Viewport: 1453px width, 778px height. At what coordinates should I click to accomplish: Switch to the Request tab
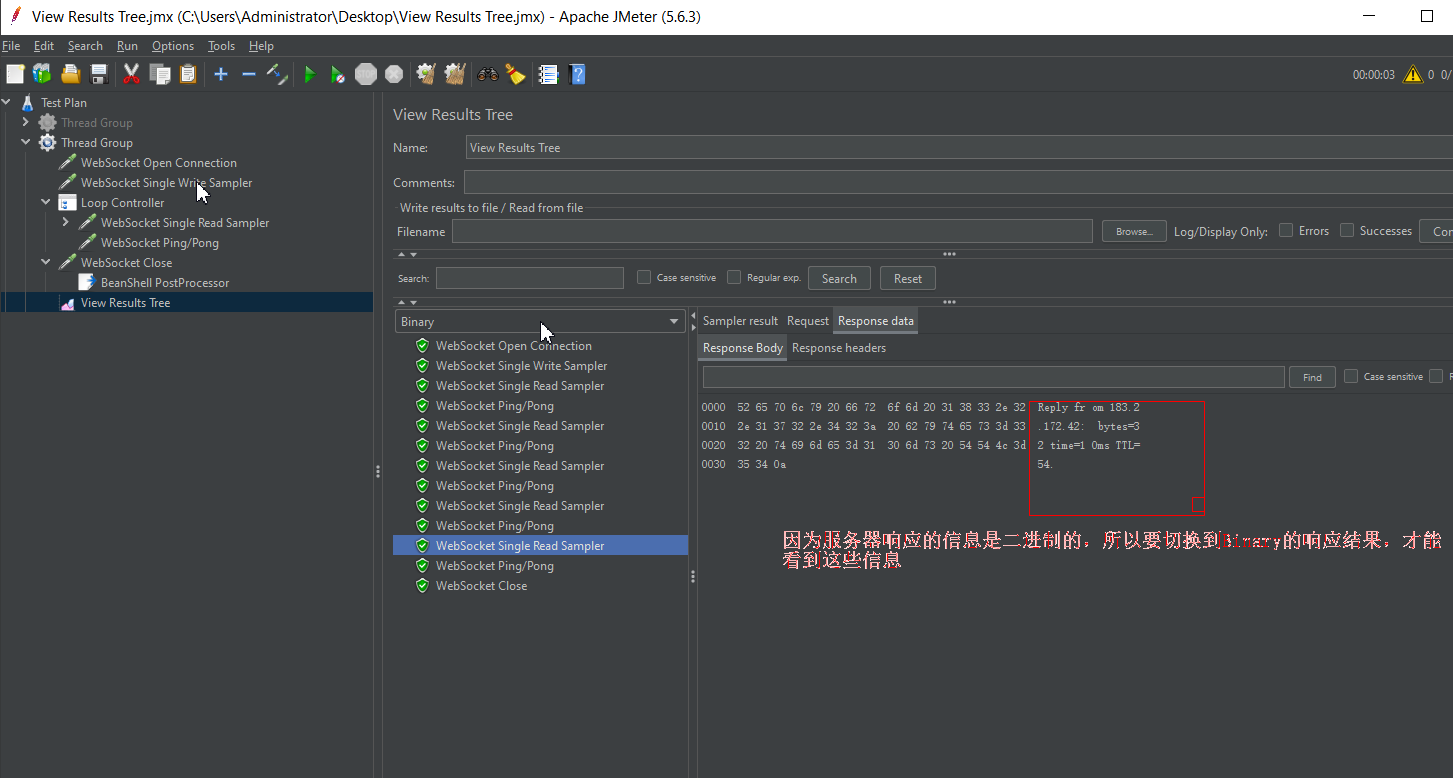[x=808, y=321]
